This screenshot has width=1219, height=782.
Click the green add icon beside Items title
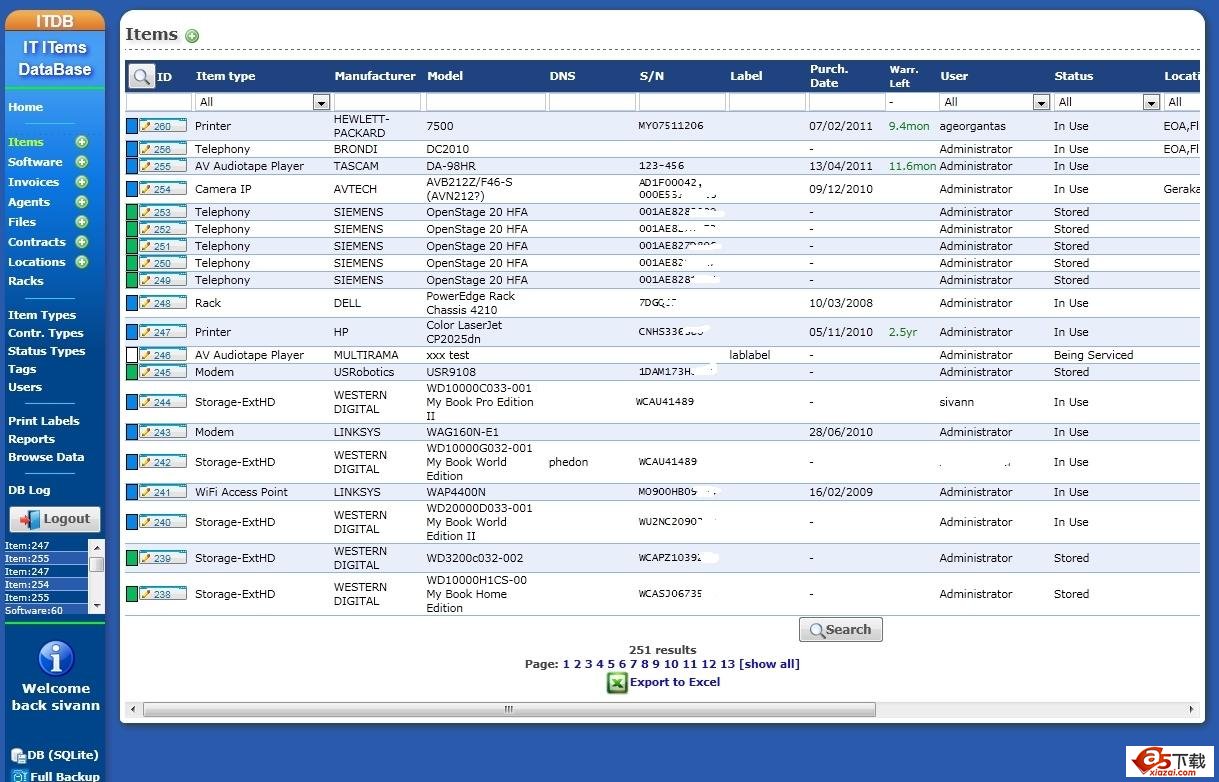[192, 36]
